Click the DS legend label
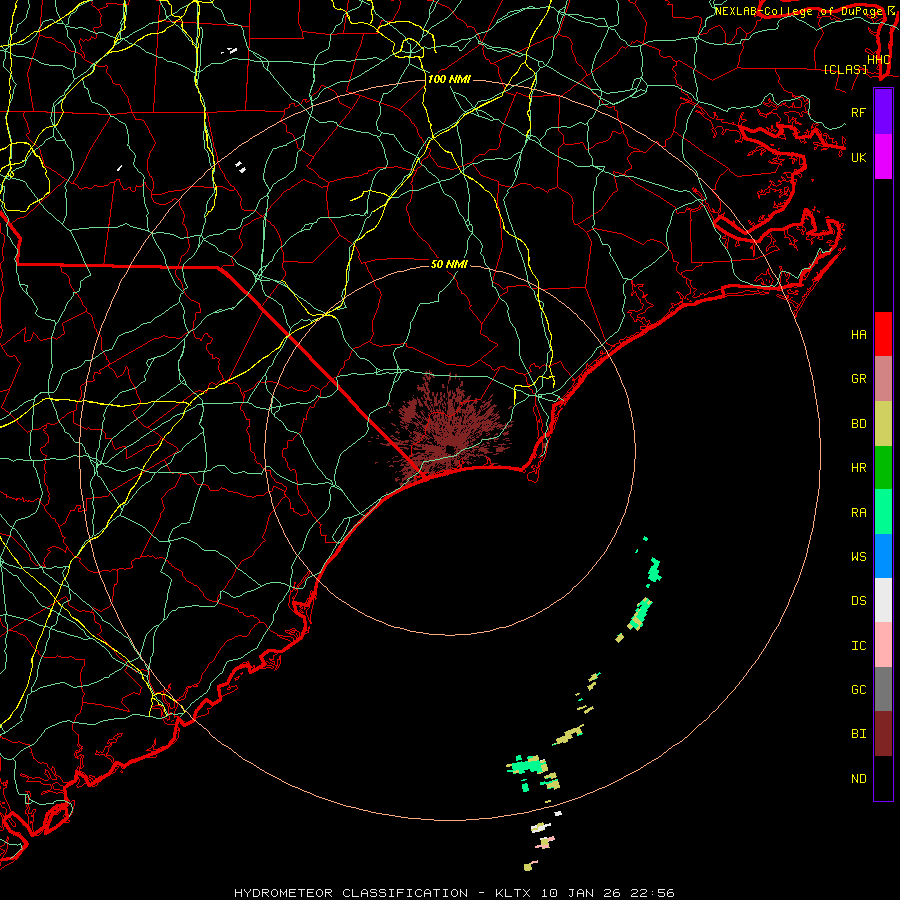900x900 pixels. (x=858, y=601)
